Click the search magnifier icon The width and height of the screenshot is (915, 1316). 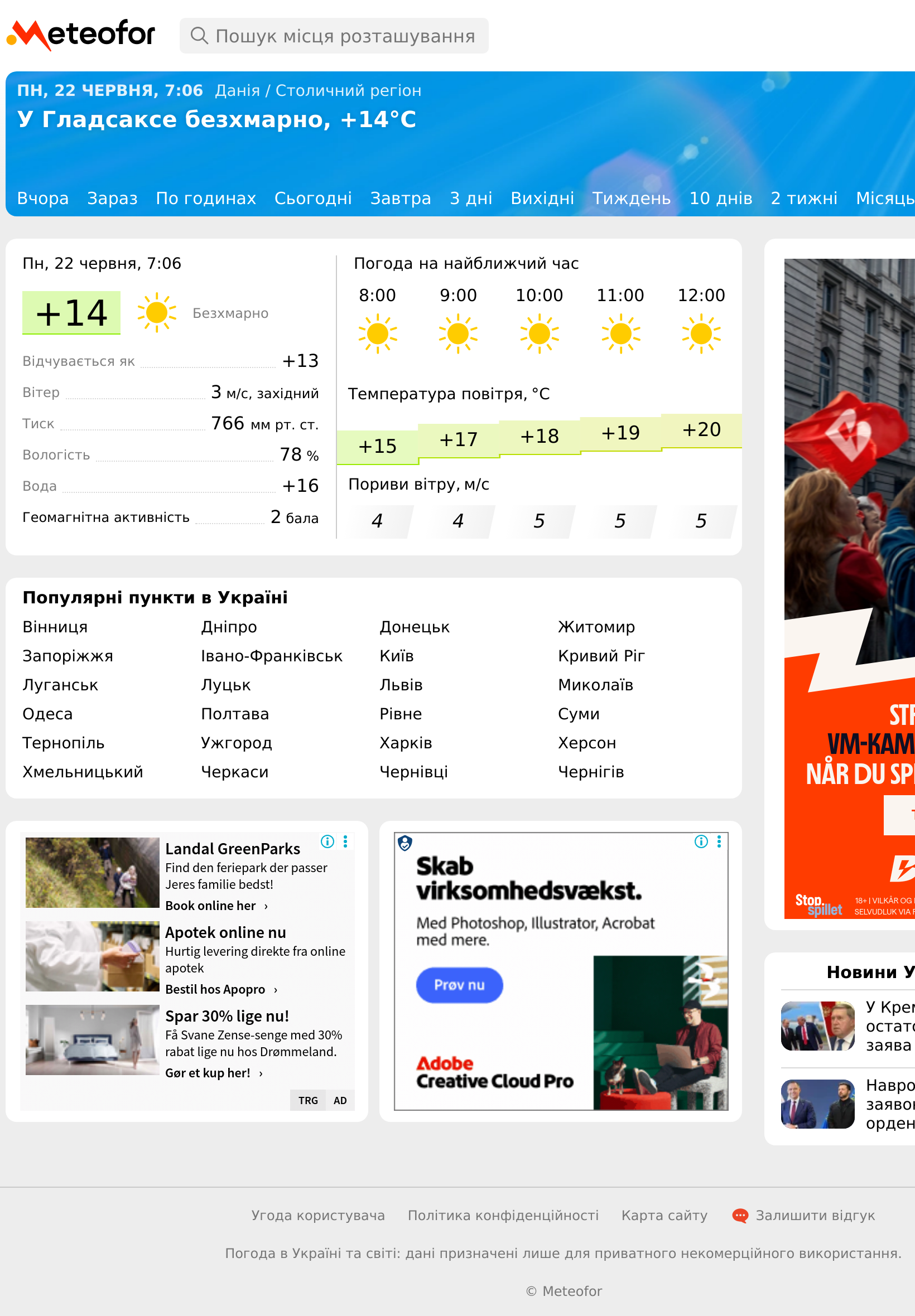tap(199, 36)
